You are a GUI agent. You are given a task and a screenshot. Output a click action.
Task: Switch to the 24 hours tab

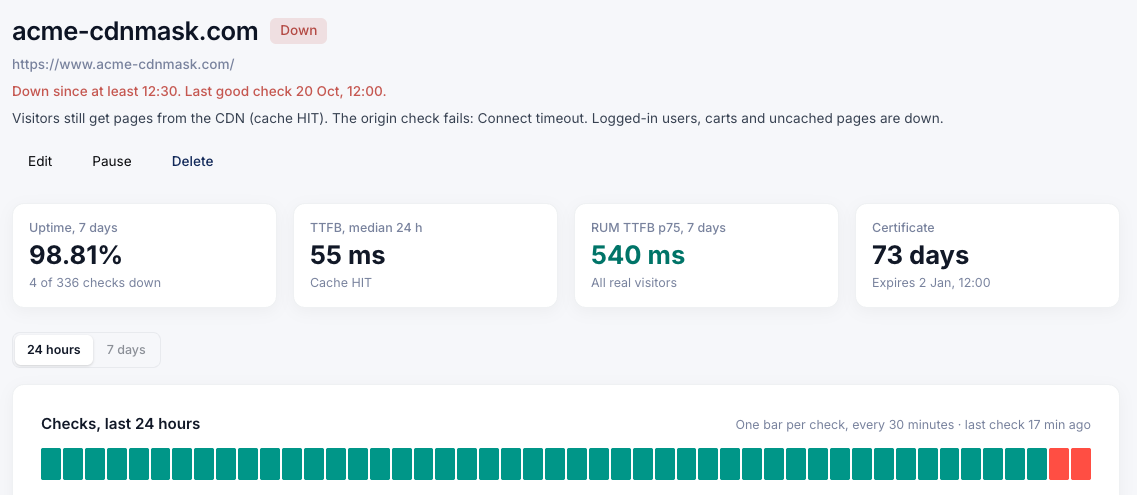coord(54,349)
